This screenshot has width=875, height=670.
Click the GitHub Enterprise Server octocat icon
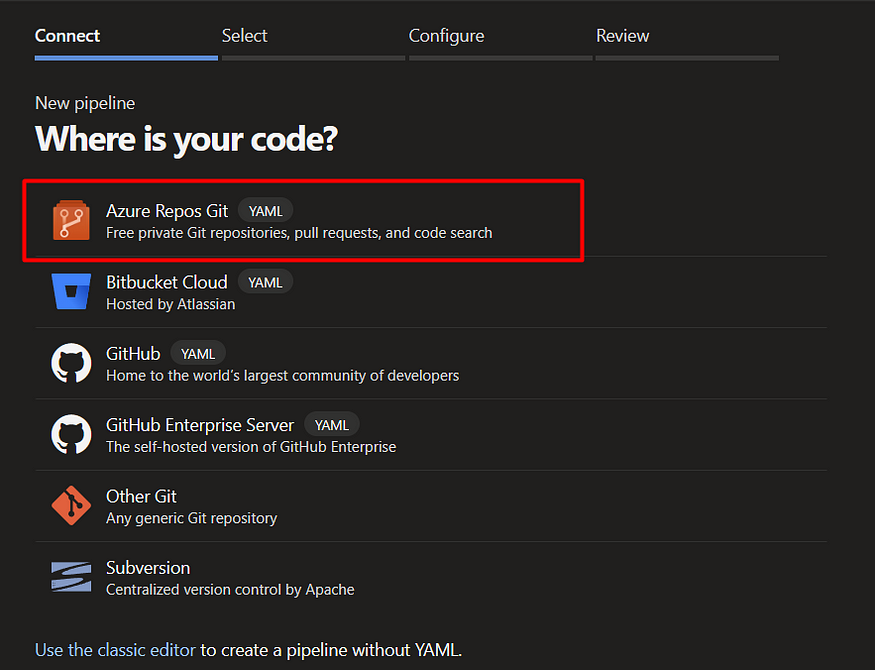[x=71, y=434]
